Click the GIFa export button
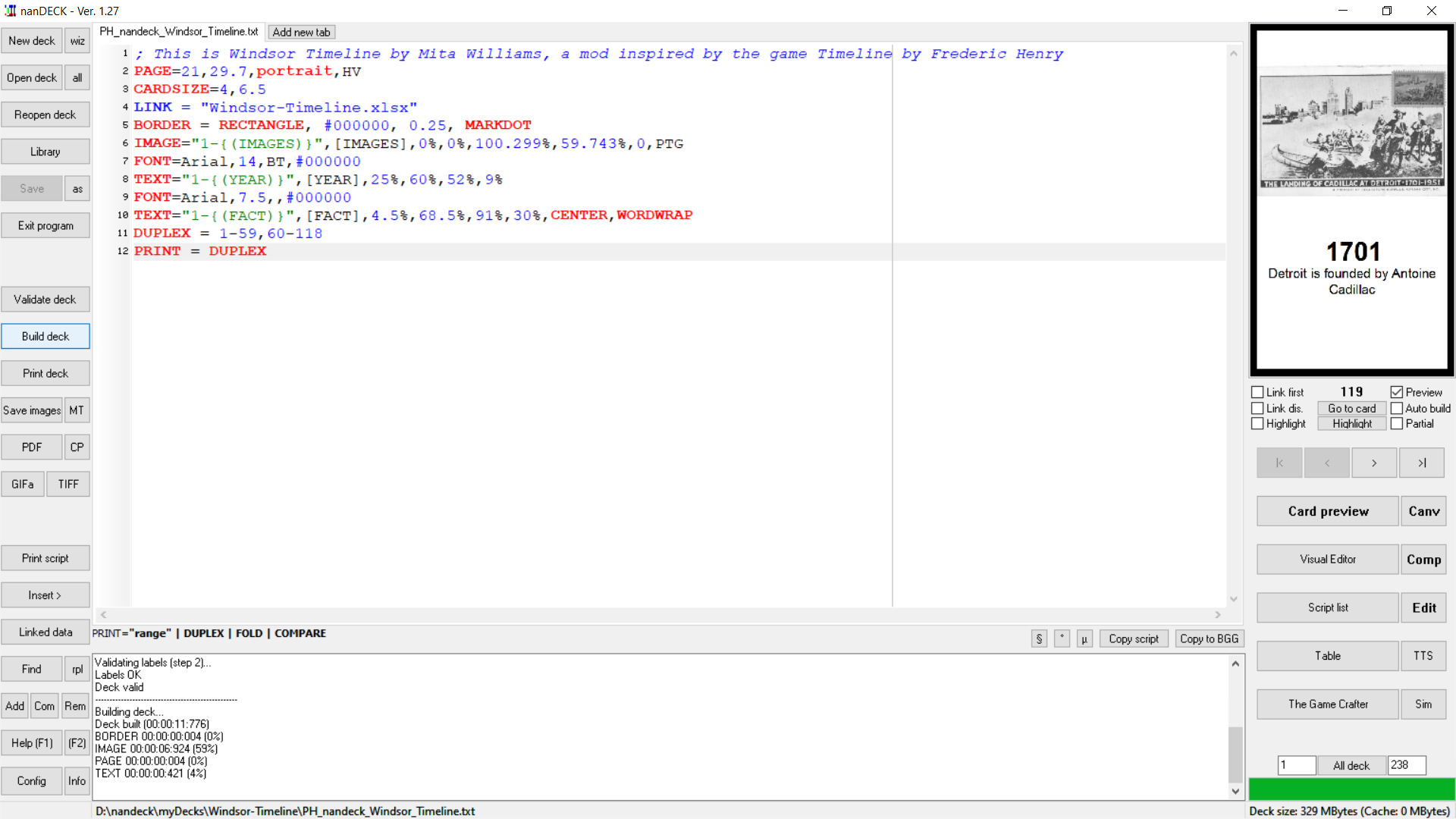Image resolution: width=1456 pixels, height=819 pixels. click(22, 483)
